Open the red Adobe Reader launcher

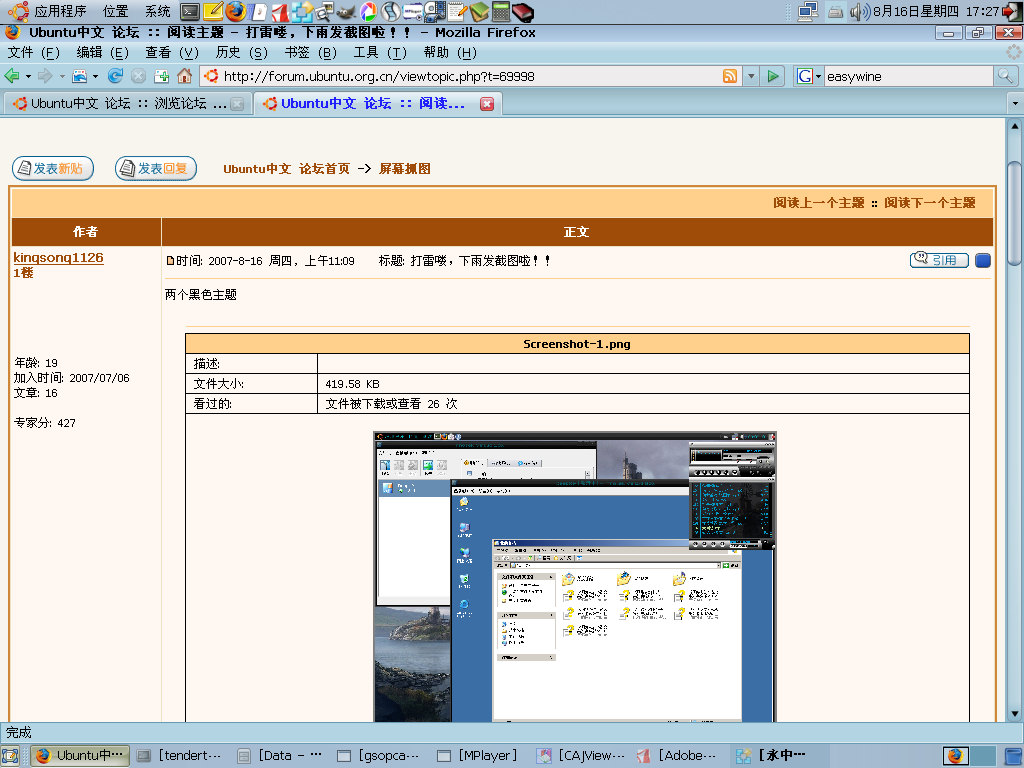tap(280, 12)
